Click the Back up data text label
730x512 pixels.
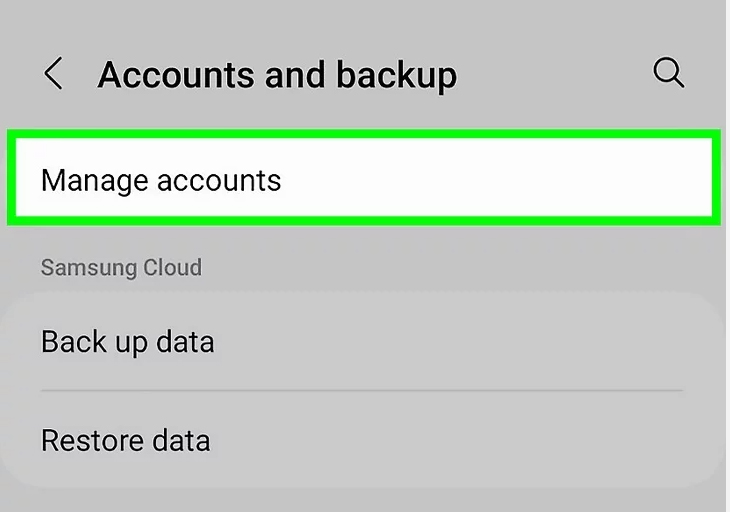tap(128, 343)
